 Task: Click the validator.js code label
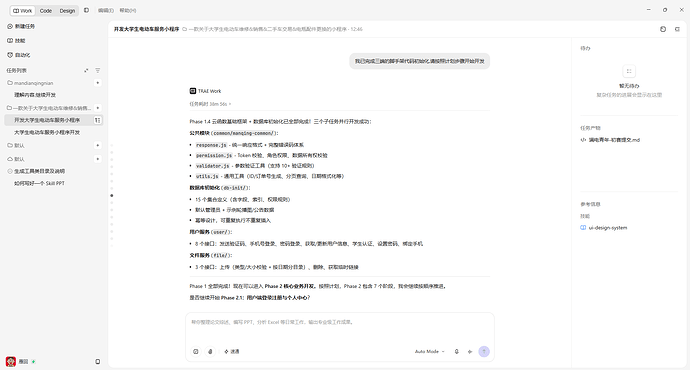point(213,166)
